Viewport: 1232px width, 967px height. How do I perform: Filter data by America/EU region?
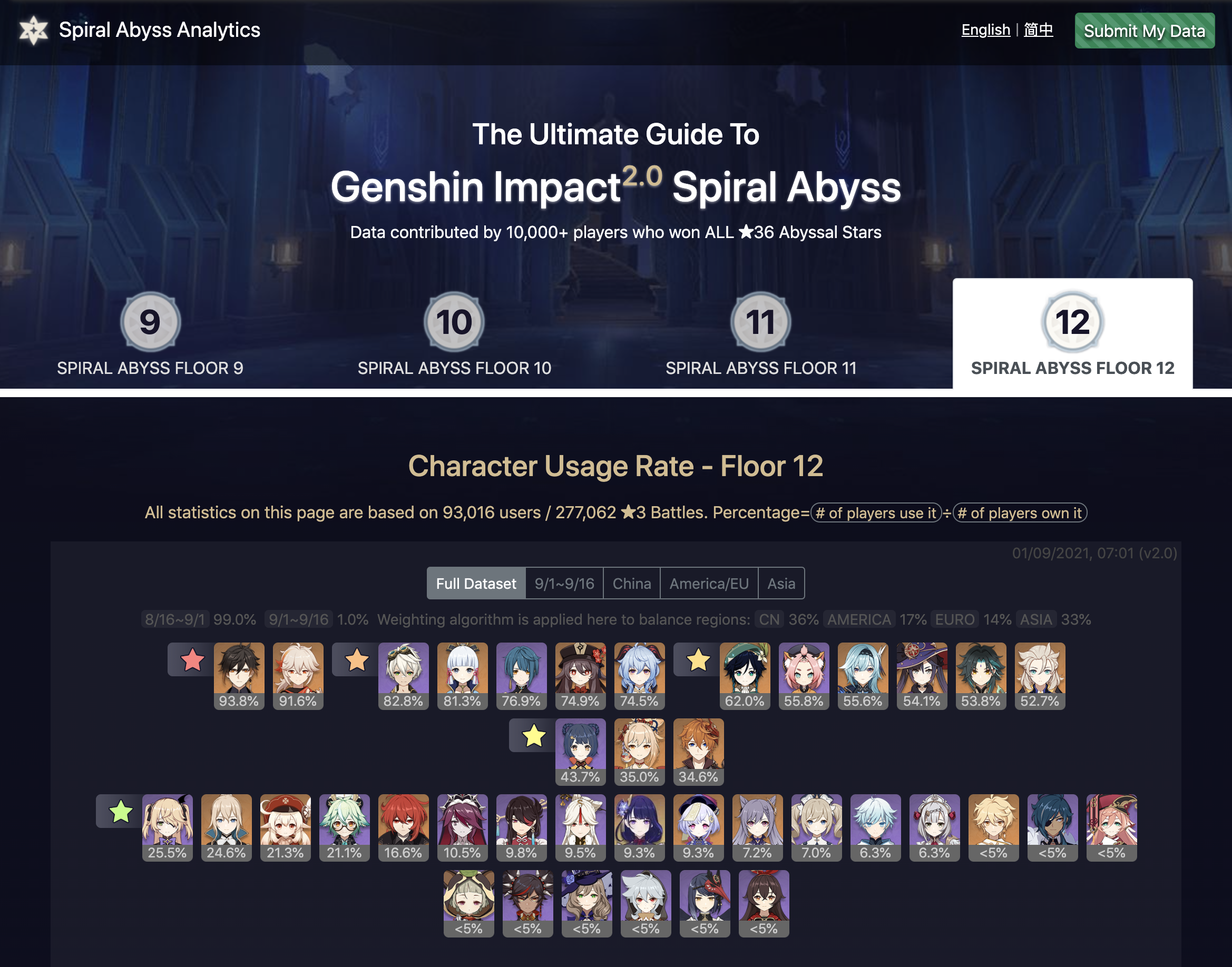point(709,583)
